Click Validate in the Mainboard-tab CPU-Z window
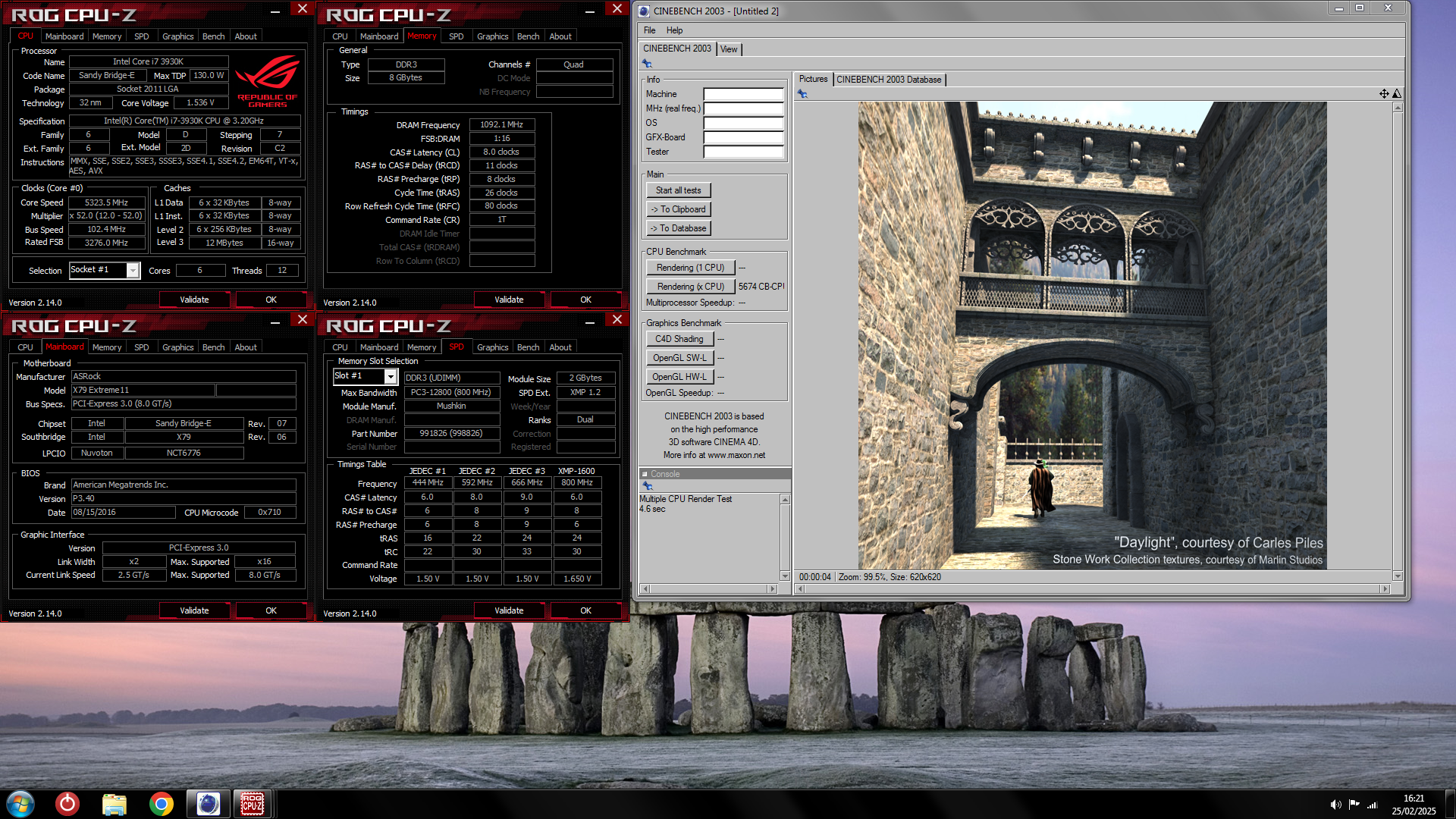Screen dimensions: 1456x819 194,610
